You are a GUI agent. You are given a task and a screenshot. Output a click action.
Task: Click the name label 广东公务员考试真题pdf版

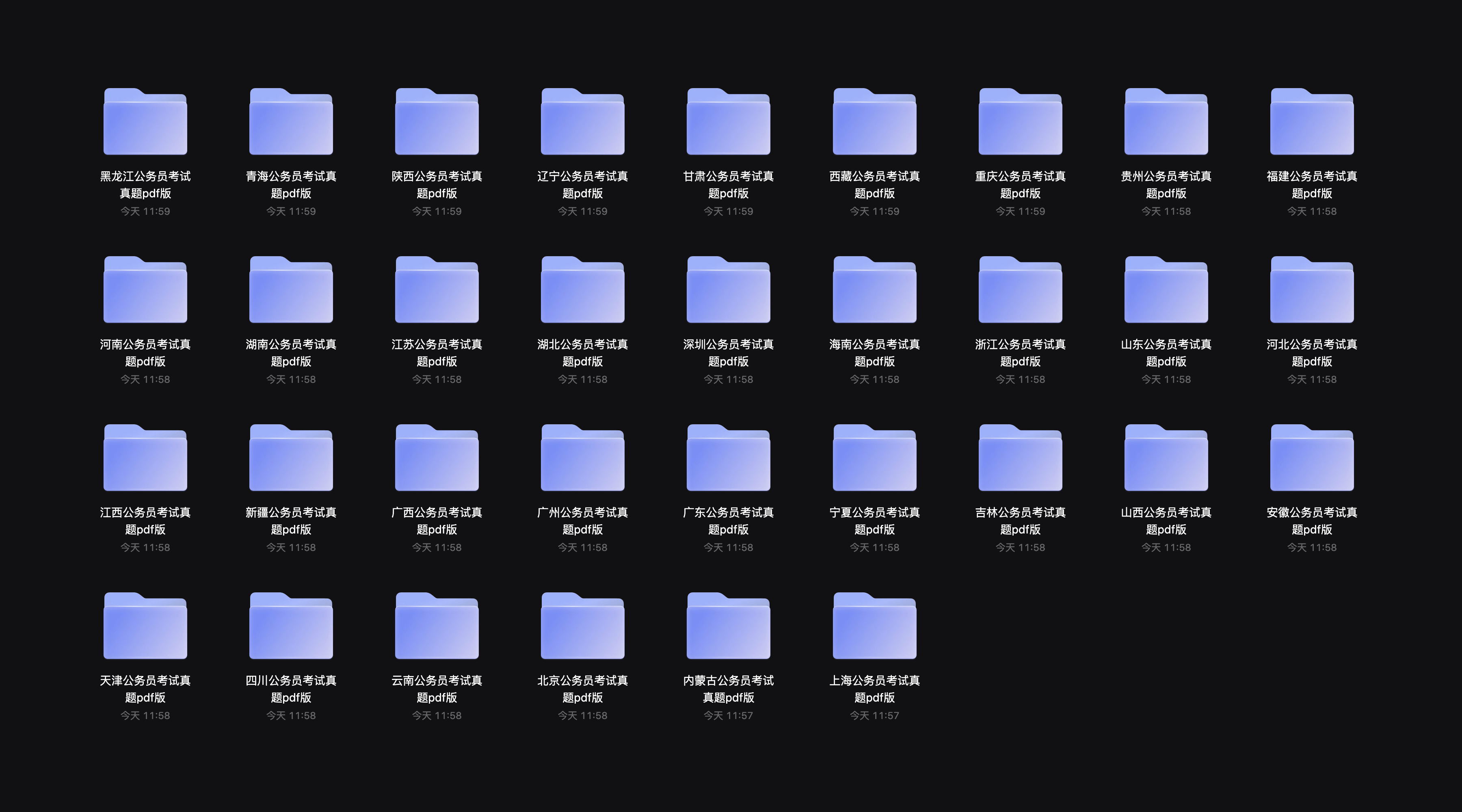coord(729,520)
